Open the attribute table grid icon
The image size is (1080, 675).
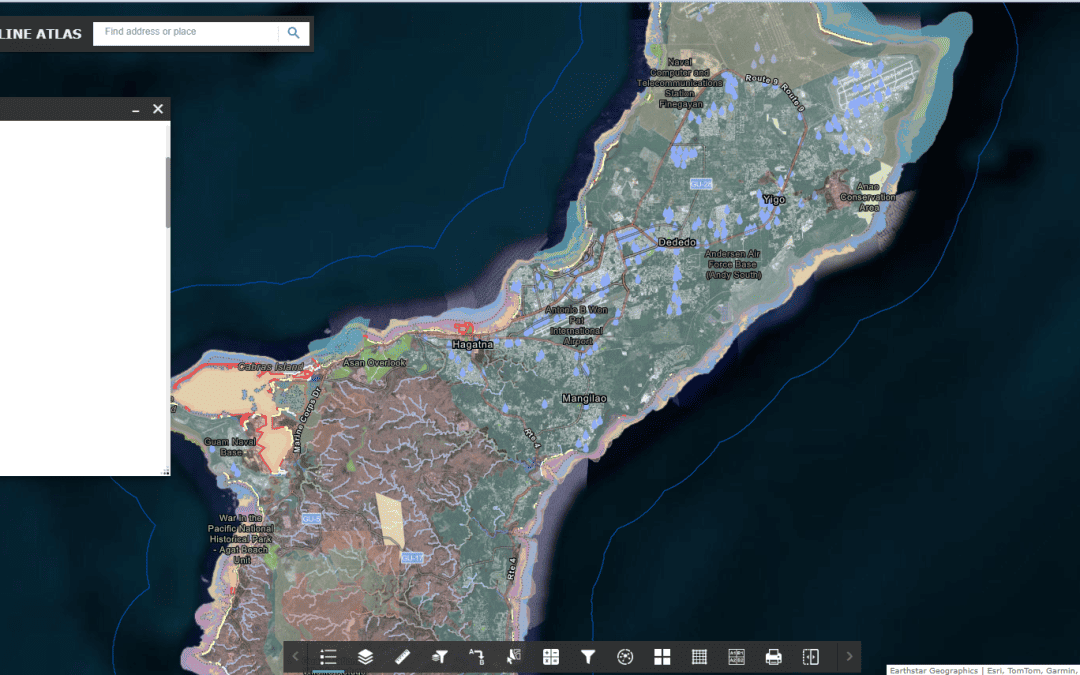699,657
